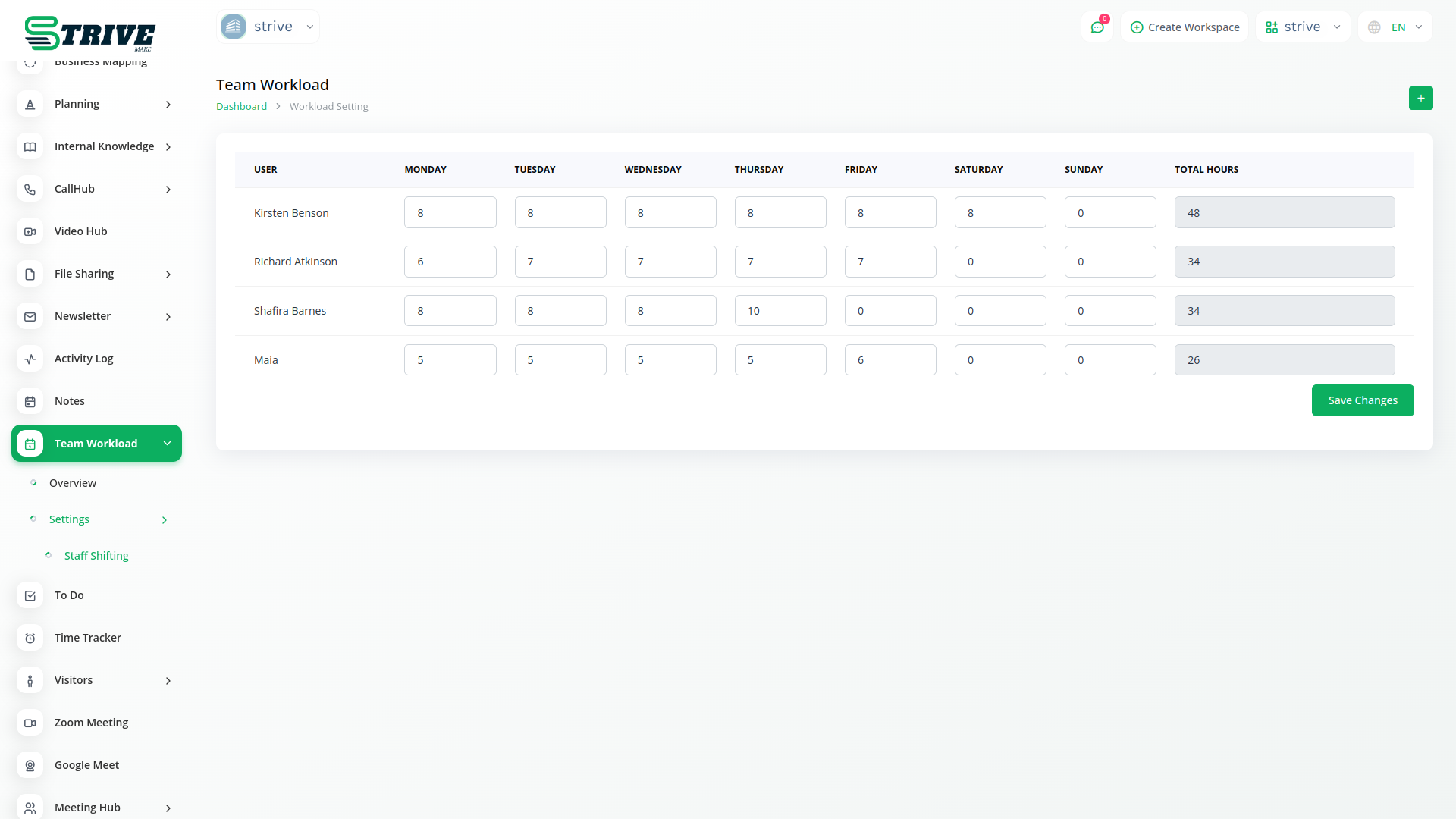This screenshot has width=1456, height=819.
Task: Open the strive workspace dropdown in header
Action: [1302, 27]
